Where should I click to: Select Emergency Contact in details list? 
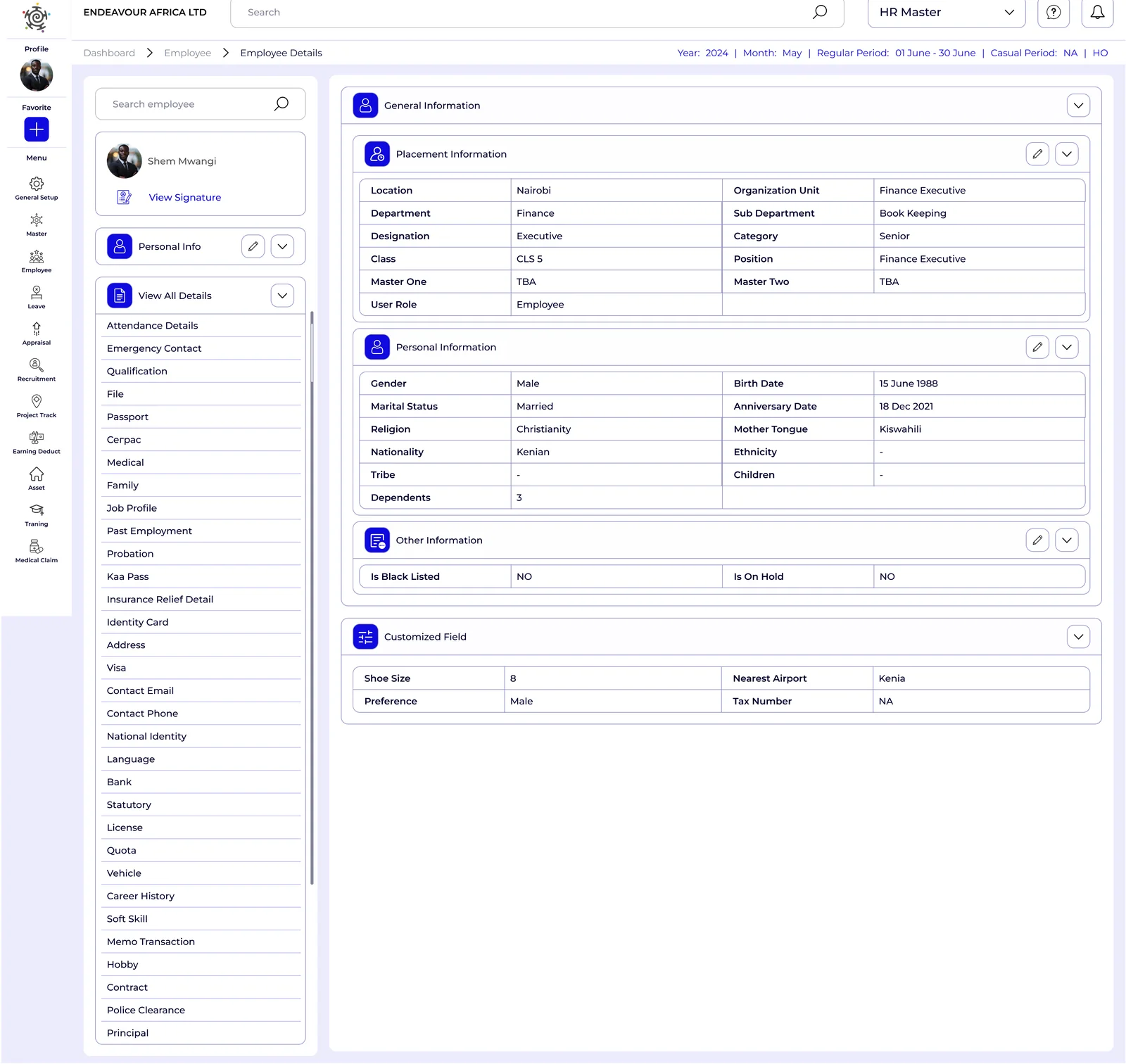coord(201,348)
